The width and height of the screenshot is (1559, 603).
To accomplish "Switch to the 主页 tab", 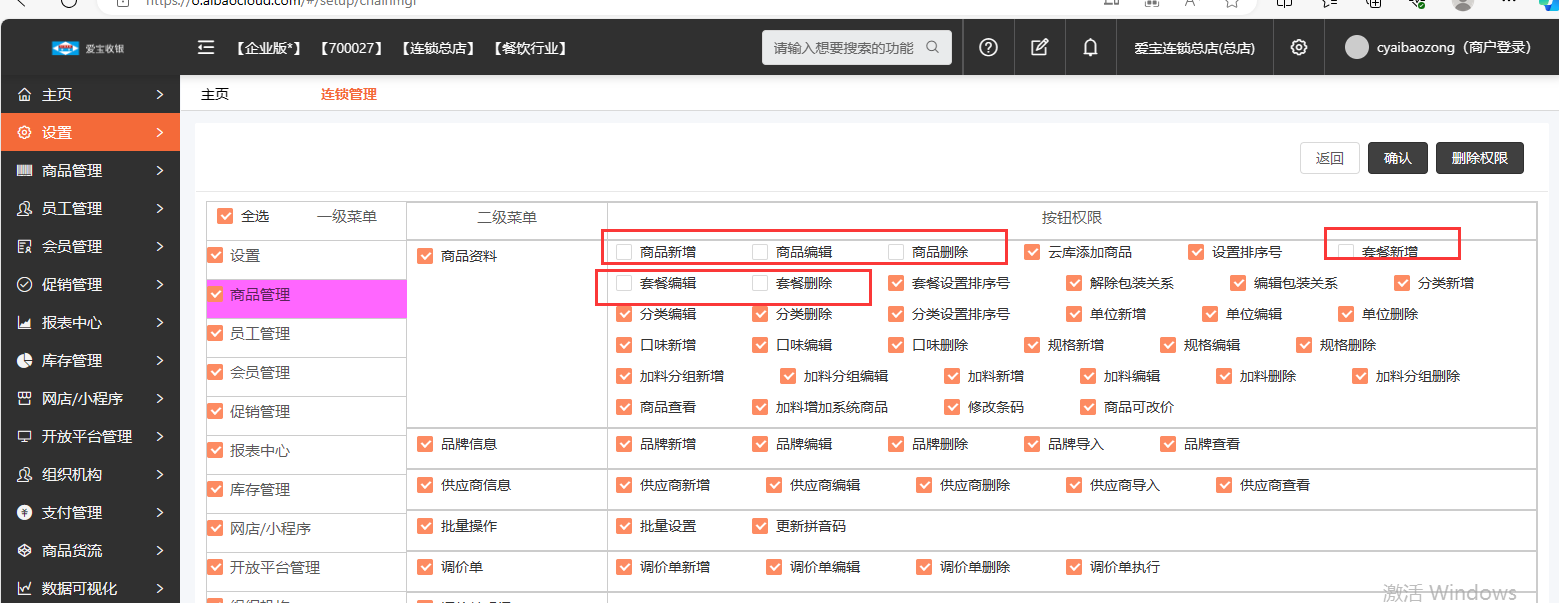I will click(x=215, y=95).
